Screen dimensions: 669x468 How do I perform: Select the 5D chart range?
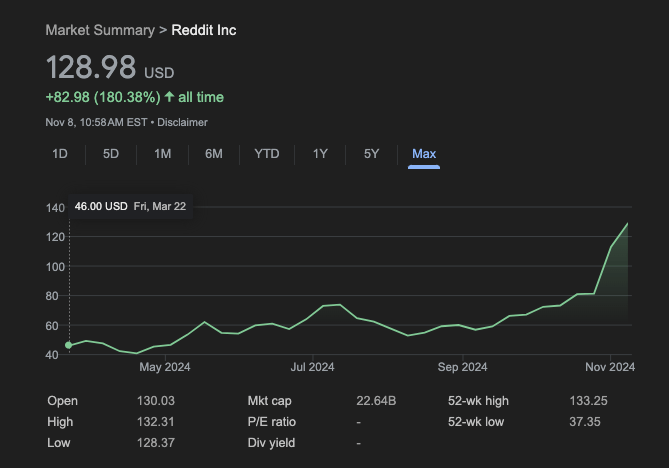pos(111,154)
